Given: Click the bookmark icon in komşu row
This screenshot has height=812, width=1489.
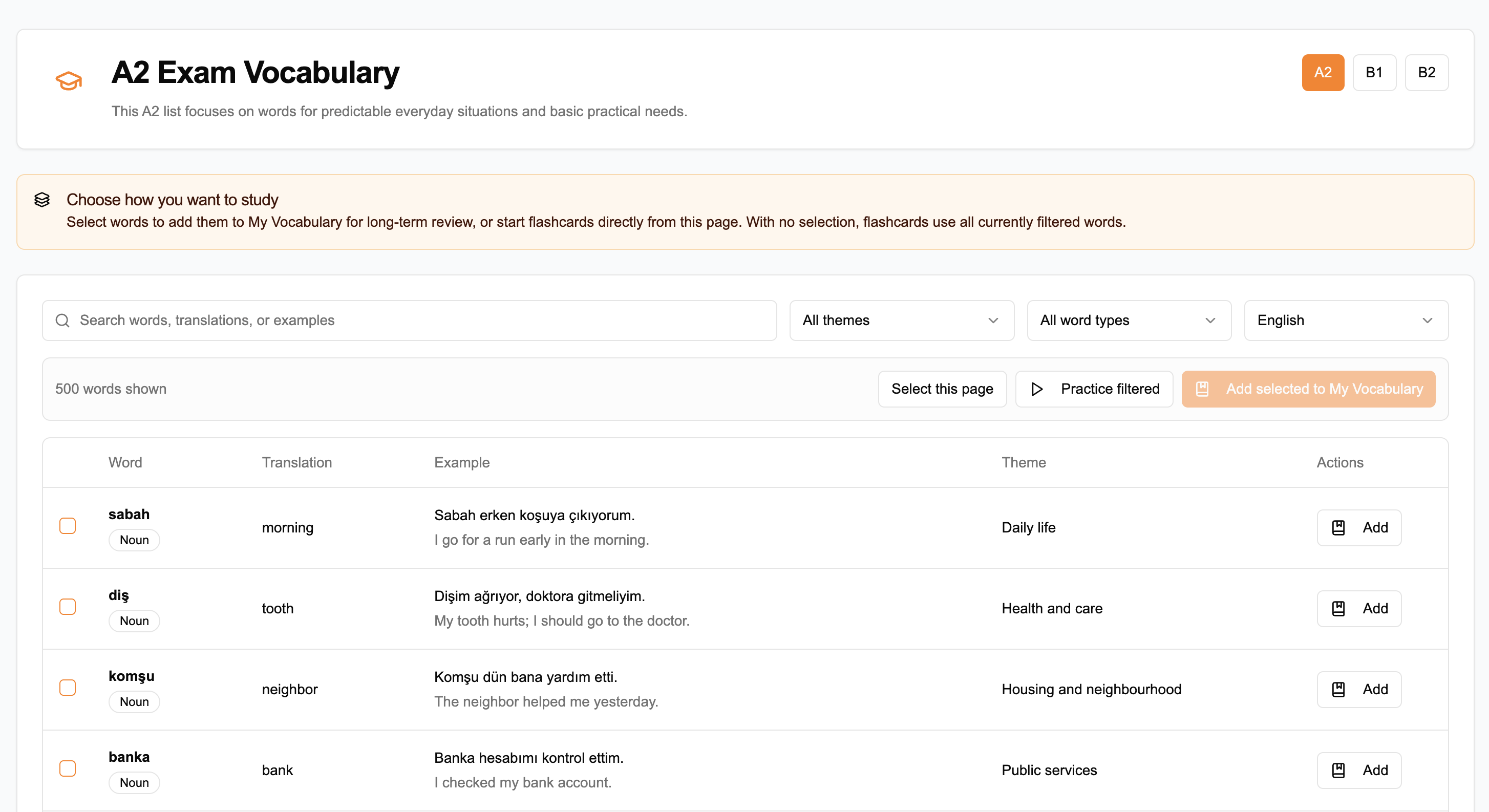Looking at the screenshot, I should click(x=1338, y=690).
